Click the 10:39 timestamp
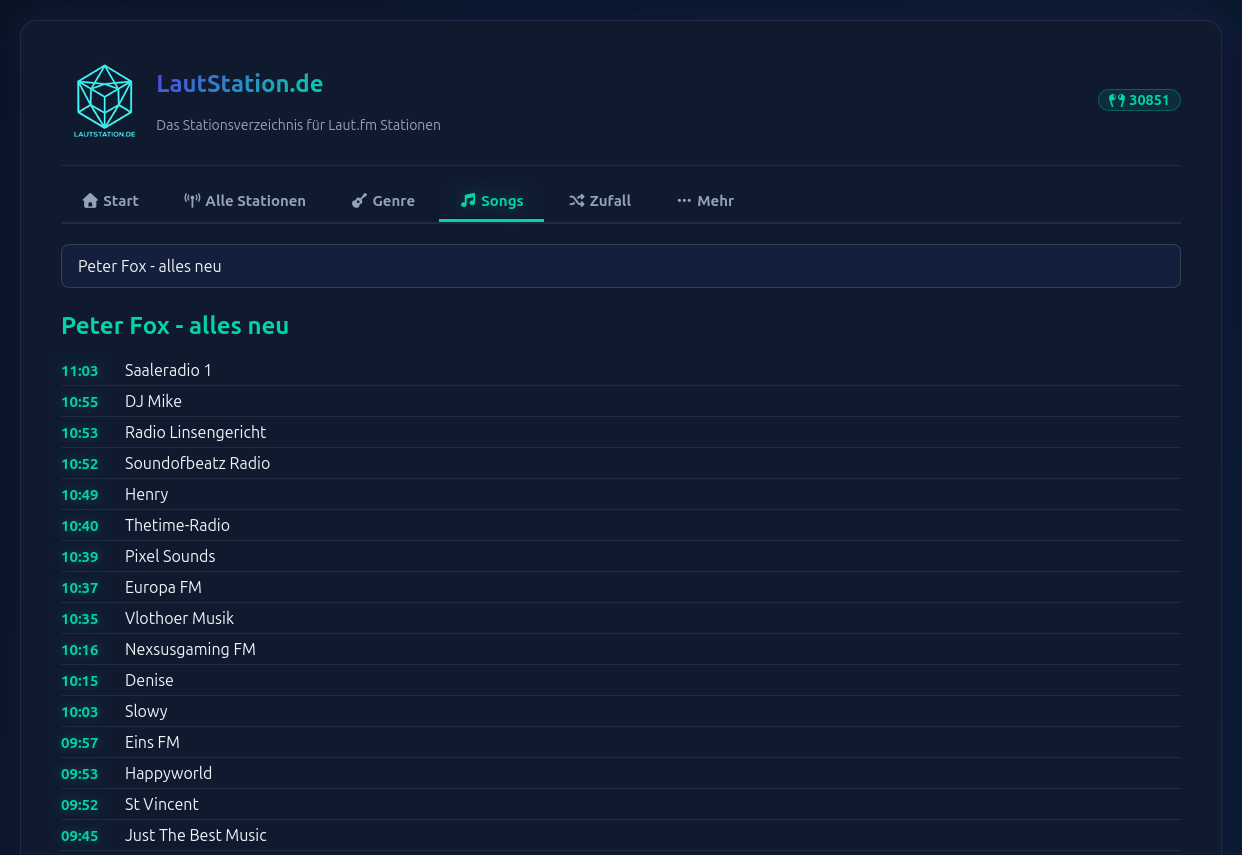 point(80,557)
